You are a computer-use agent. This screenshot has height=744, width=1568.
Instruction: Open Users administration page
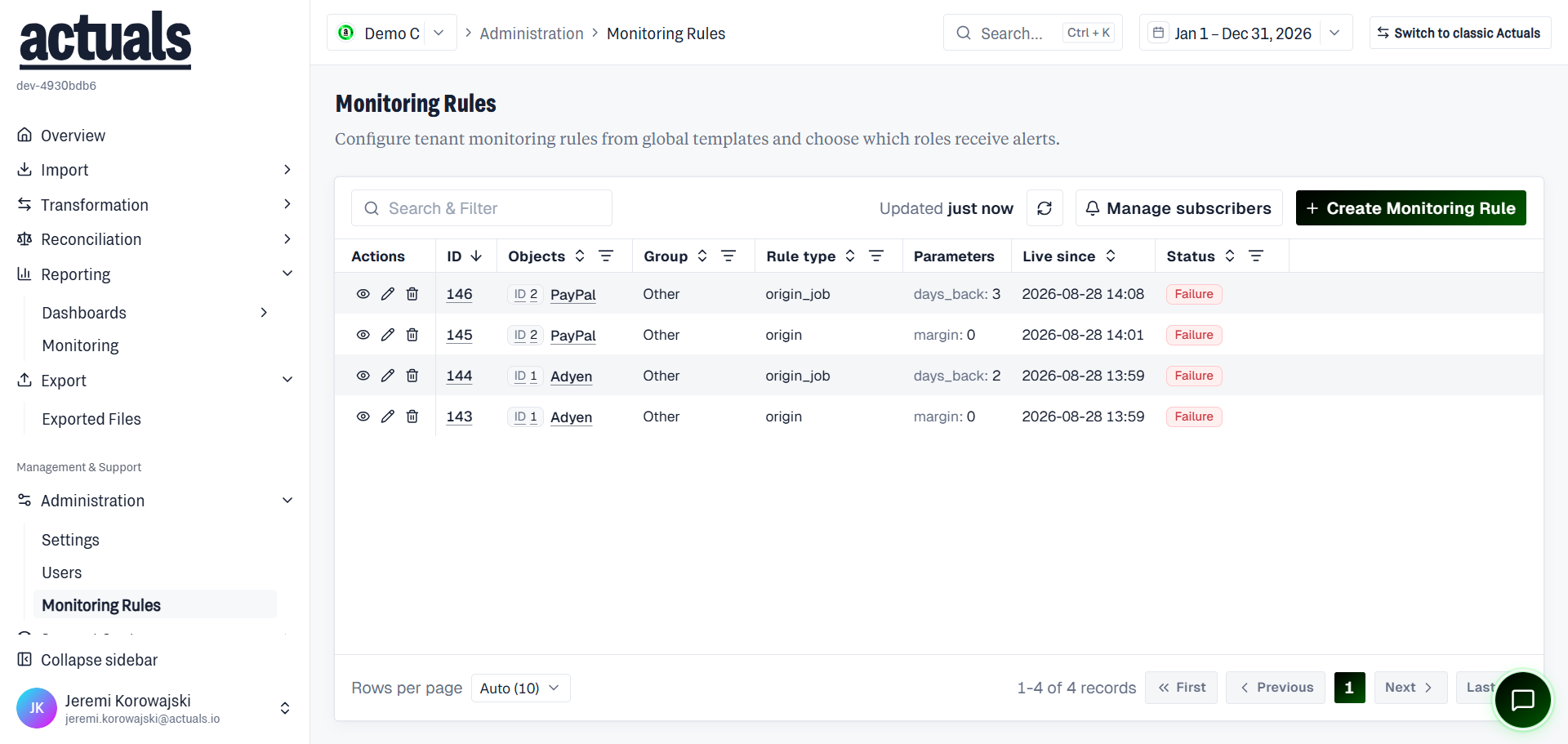tap(62, 572)
